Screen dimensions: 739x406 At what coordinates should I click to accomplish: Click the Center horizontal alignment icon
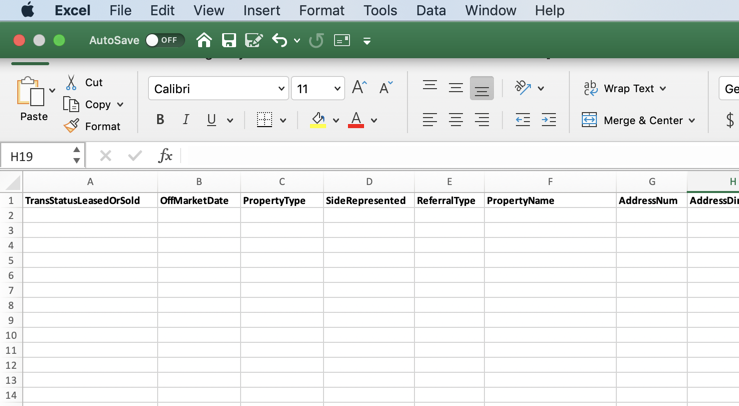(x=455, y=120)
